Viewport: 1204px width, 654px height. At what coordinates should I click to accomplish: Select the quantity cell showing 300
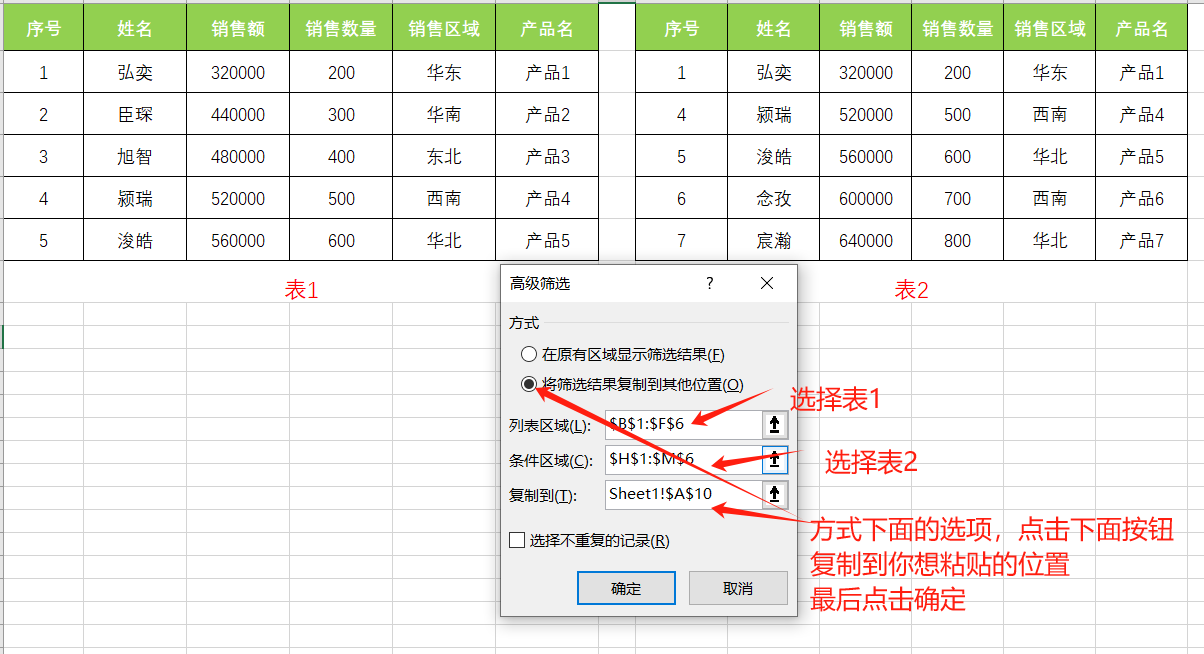(x=341, y=115)
